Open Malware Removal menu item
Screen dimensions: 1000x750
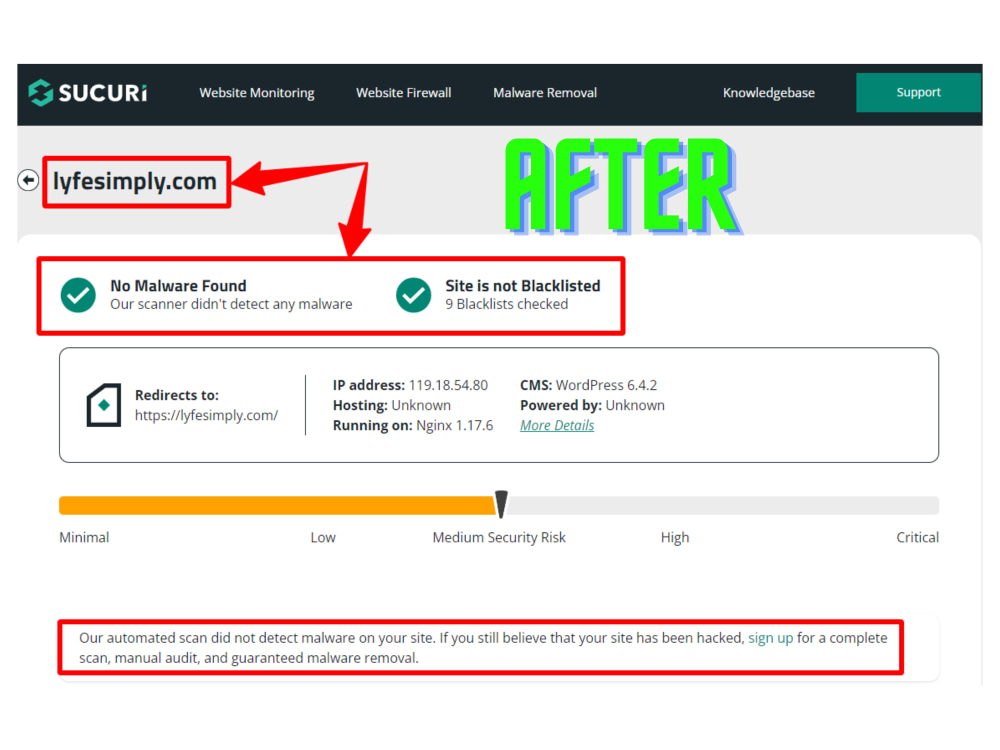(x=545, y=92)
